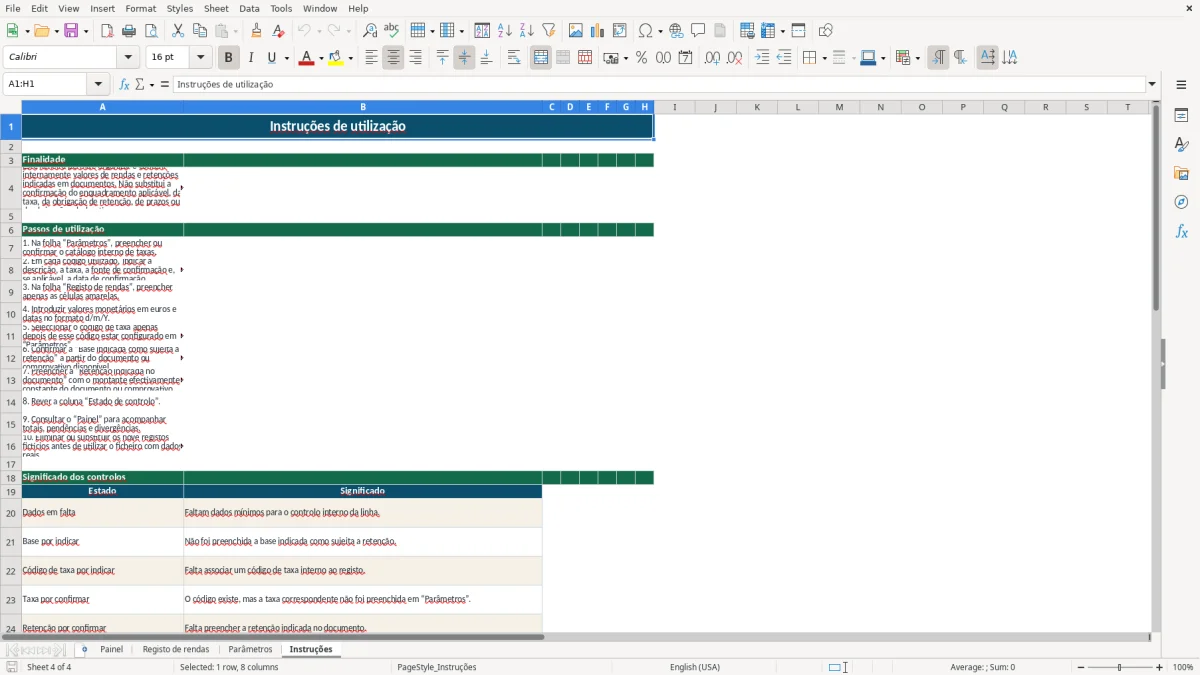Sort ascending A to Z
The width and height of the screenshot is (1200, 675).
click(505, 31)
